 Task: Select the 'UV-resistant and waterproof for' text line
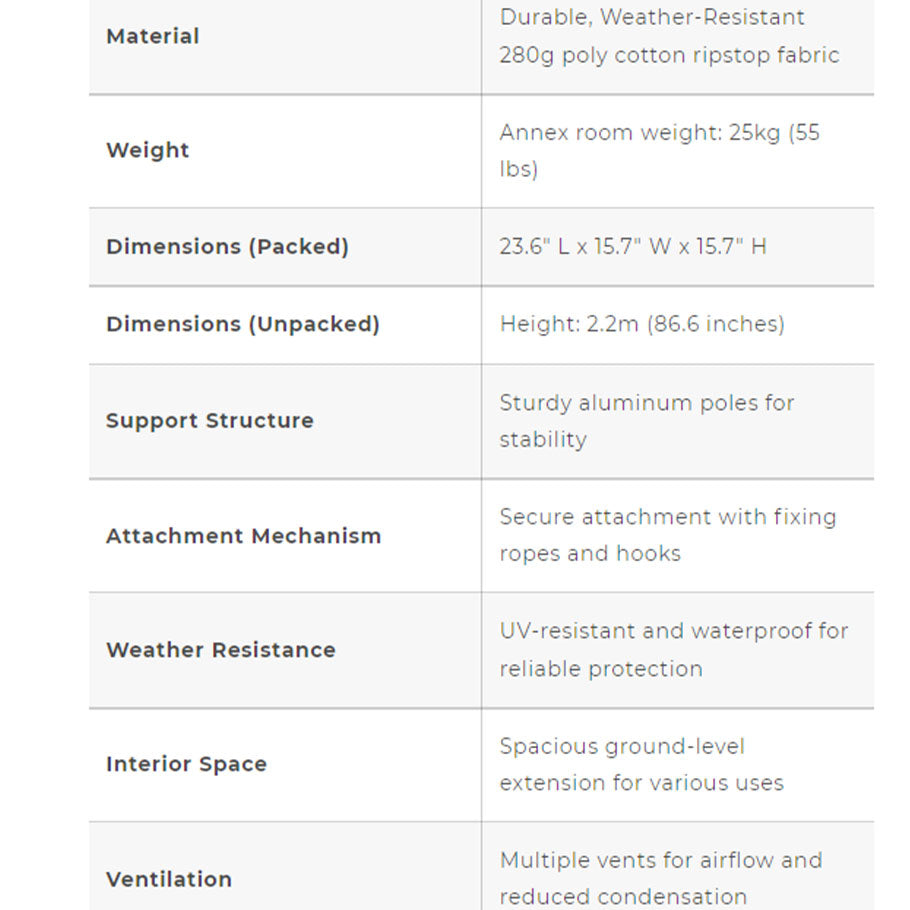tap(673, 631)
